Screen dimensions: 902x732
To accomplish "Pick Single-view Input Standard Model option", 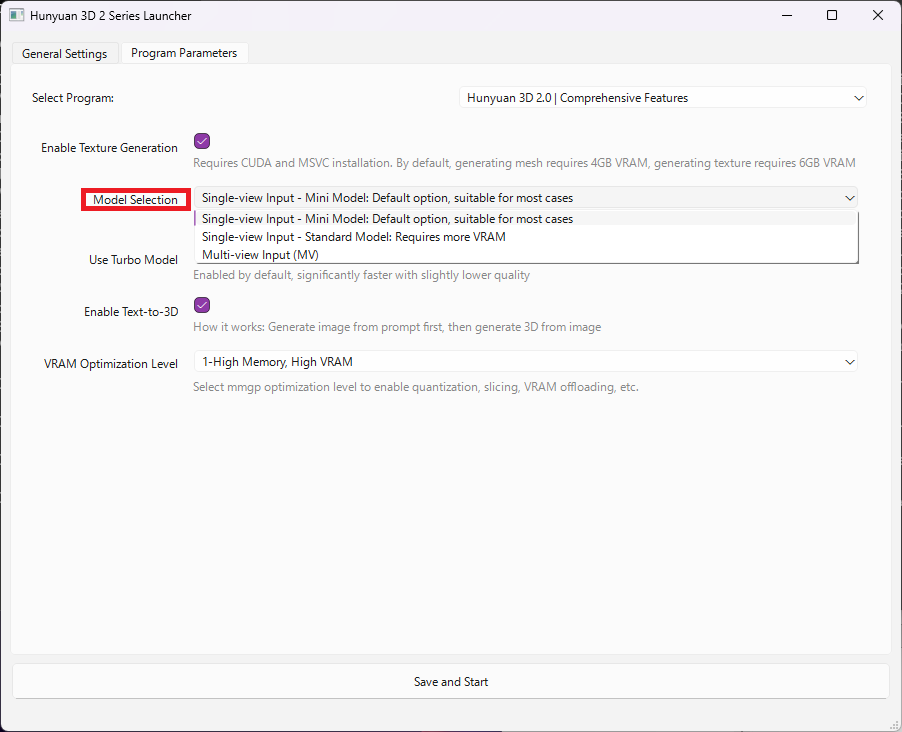I will (354, 237).
